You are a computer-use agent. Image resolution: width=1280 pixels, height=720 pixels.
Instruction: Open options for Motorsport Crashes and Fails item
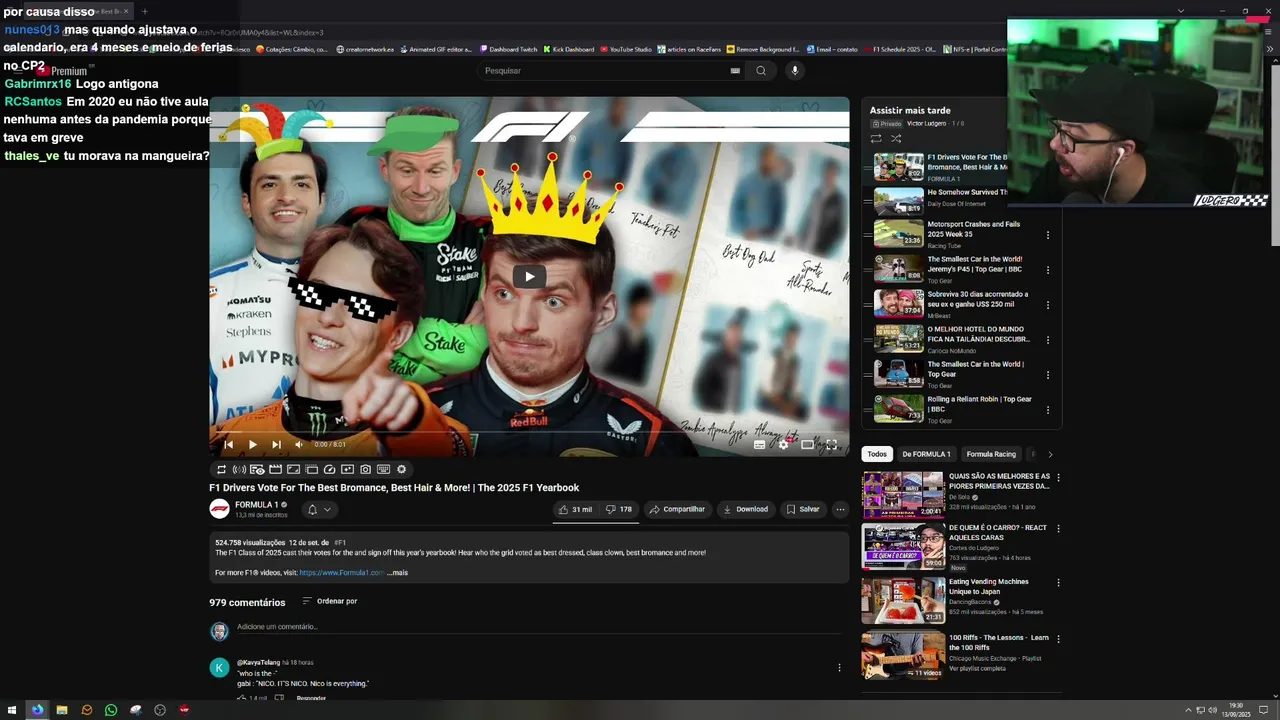point(1048,235)
